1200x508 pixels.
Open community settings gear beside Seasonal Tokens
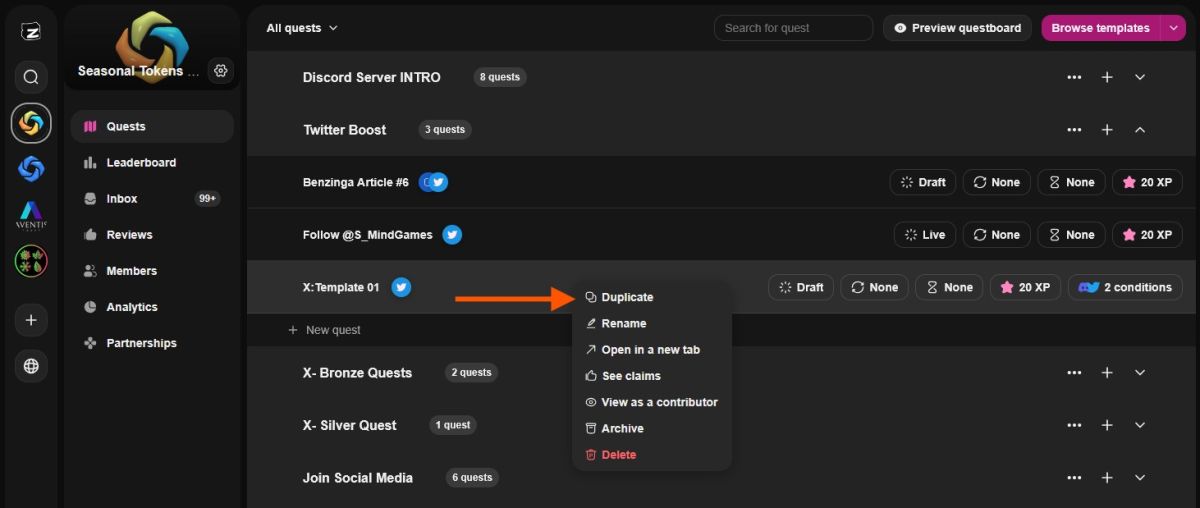221,71
